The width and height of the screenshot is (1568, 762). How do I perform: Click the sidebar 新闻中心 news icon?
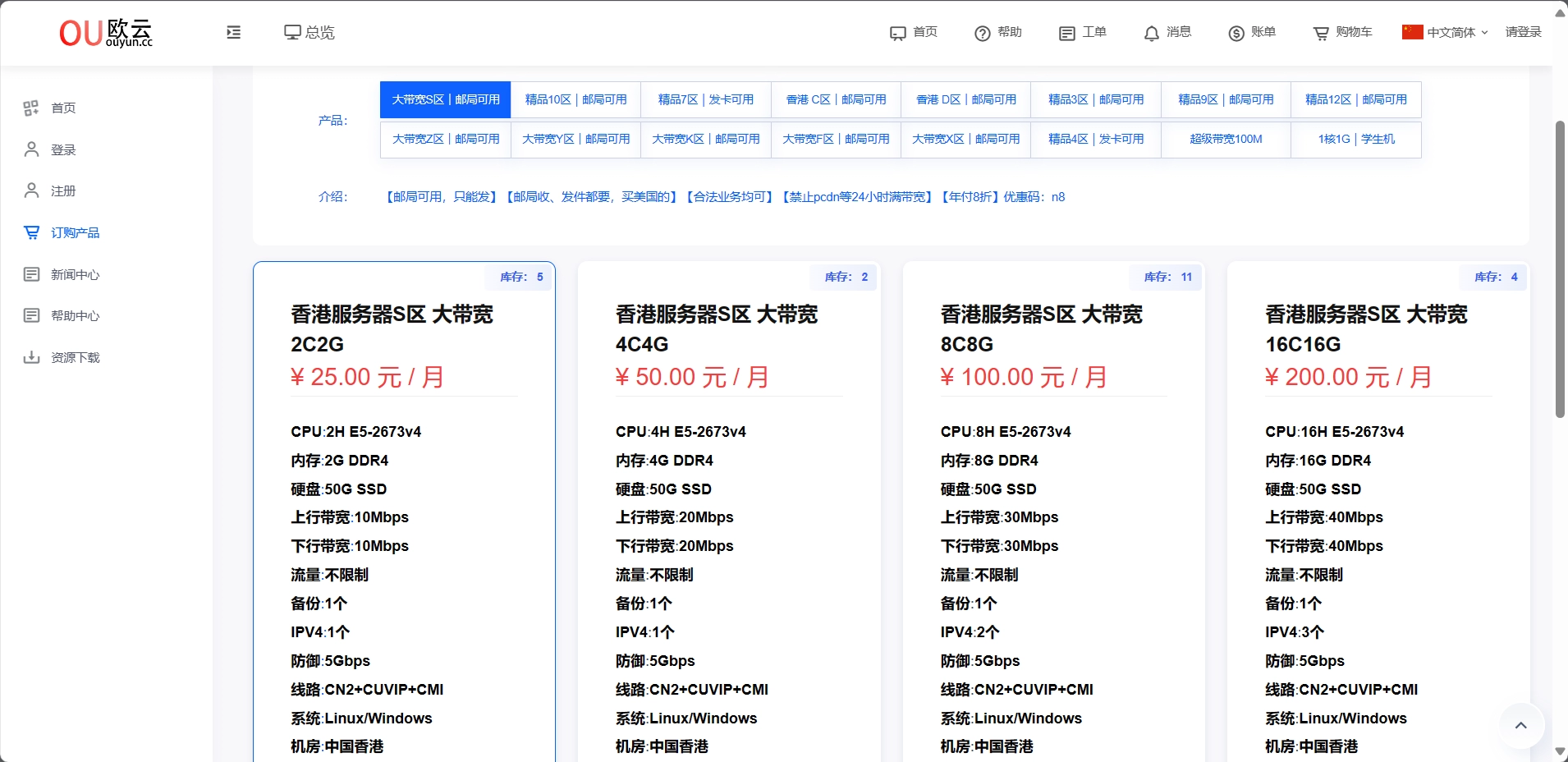31,274
